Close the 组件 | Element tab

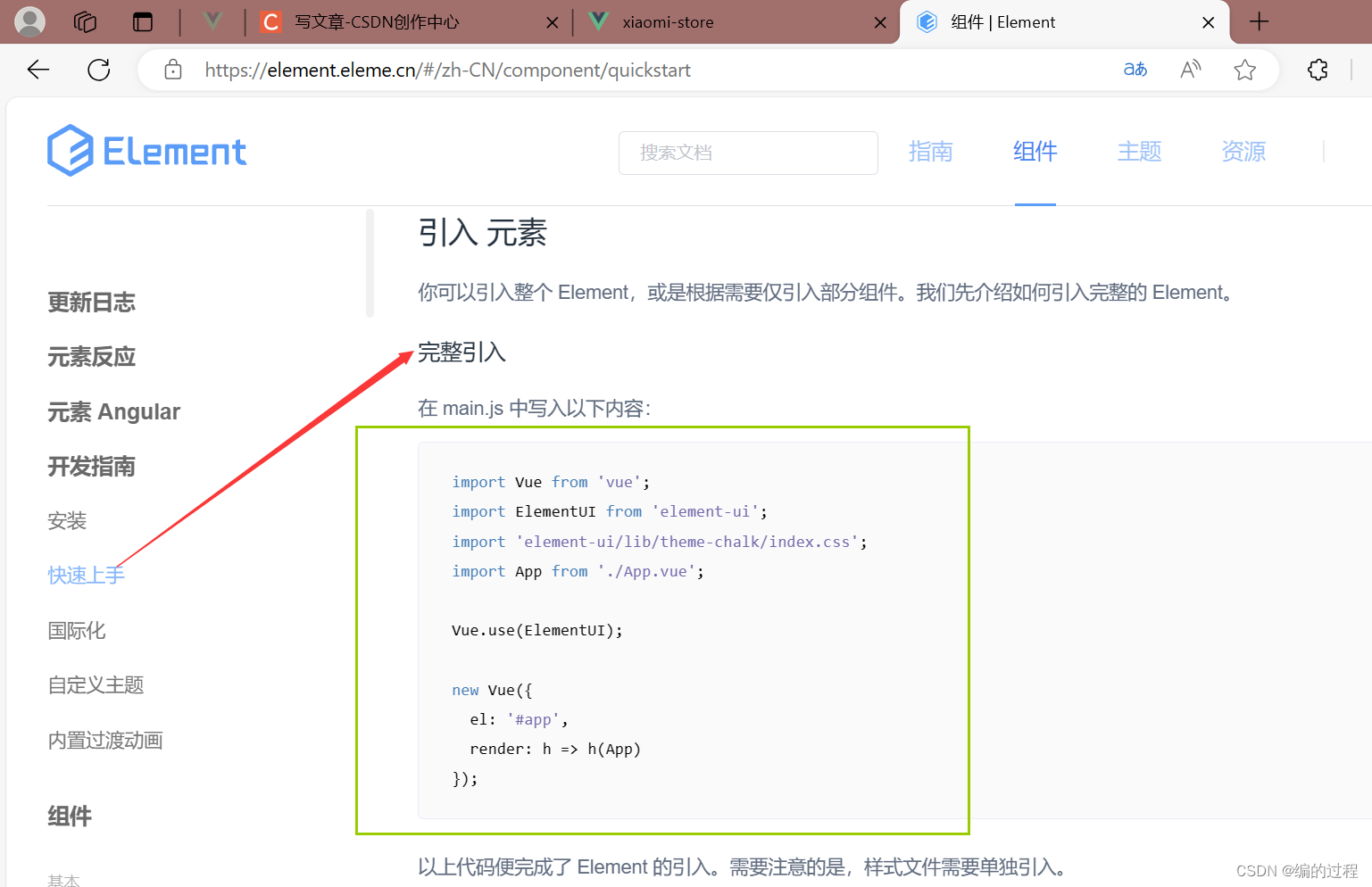click(x=1209, y=22)
